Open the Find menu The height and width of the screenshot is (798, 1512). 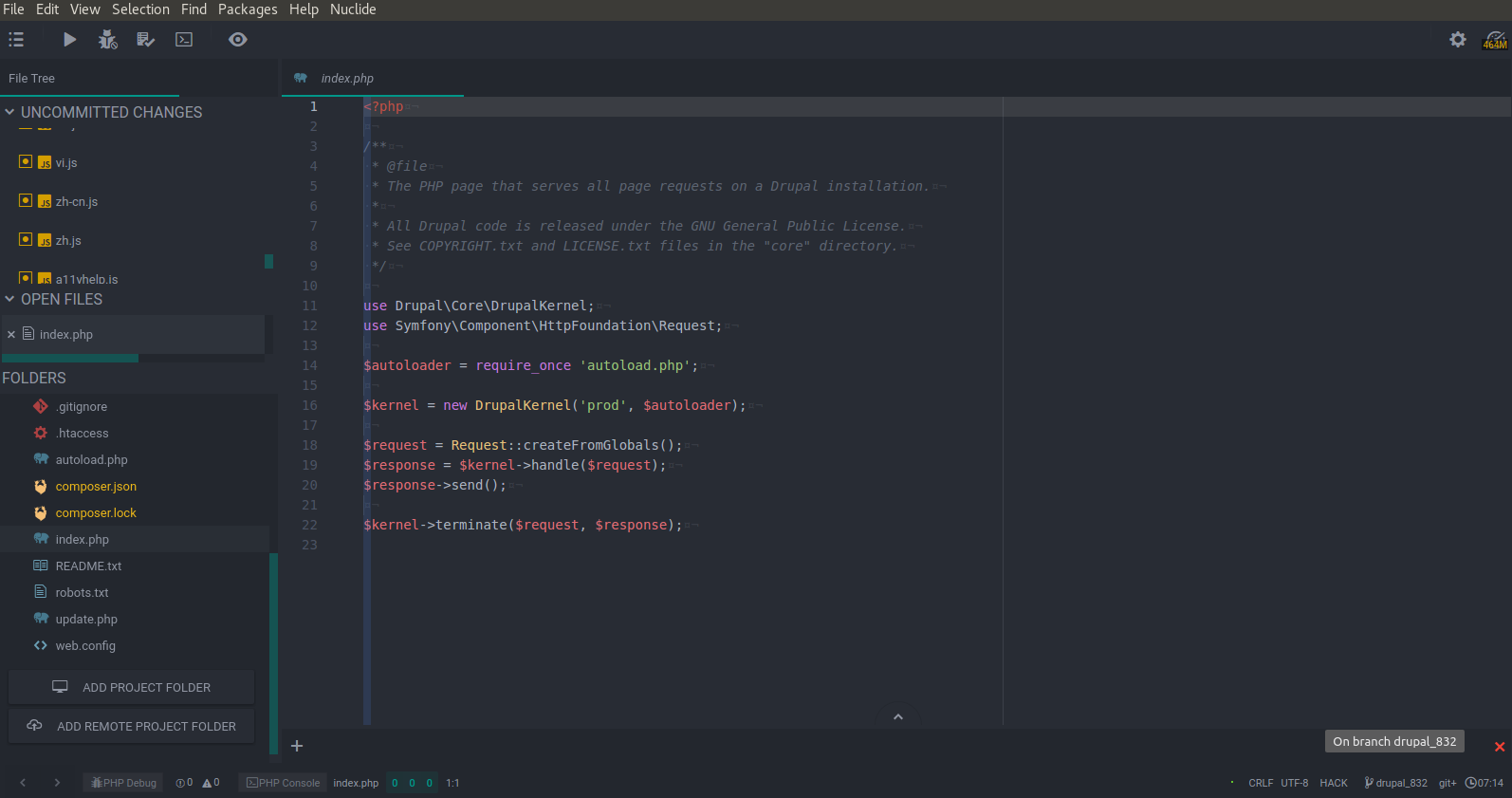[194, 9]
